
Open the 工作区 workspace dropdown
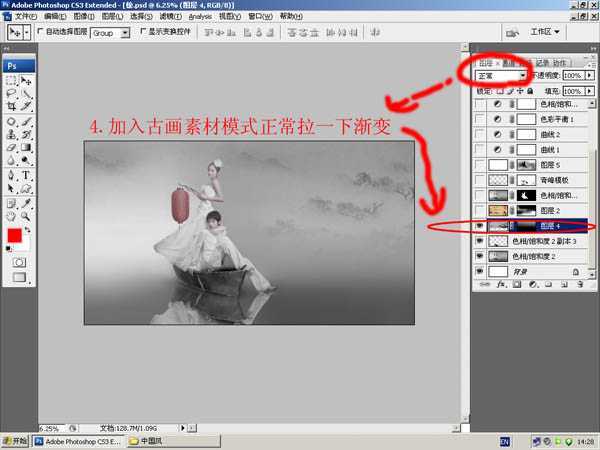(x=545, y=32)
